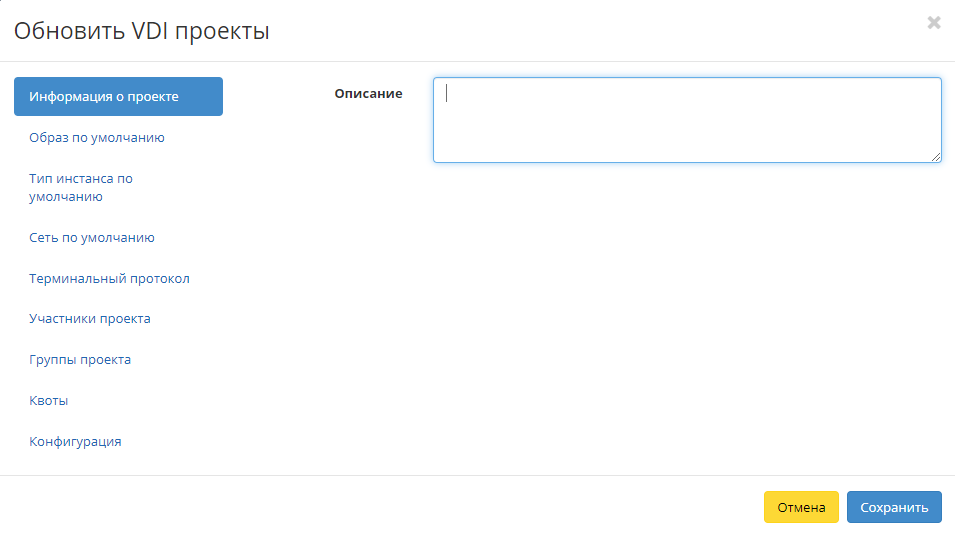Focus the Описание text area

coord(687,120)
